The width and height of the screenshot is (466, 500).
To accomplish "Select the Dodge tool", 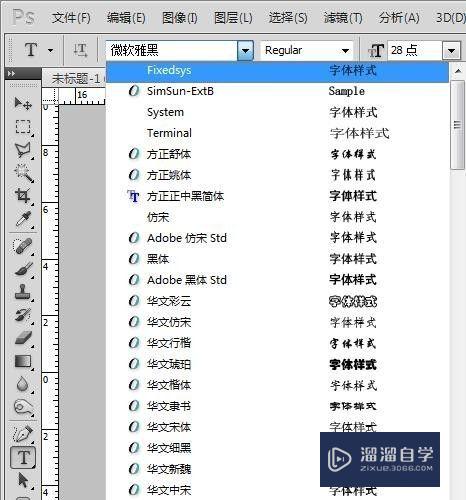I will [23, 407].
